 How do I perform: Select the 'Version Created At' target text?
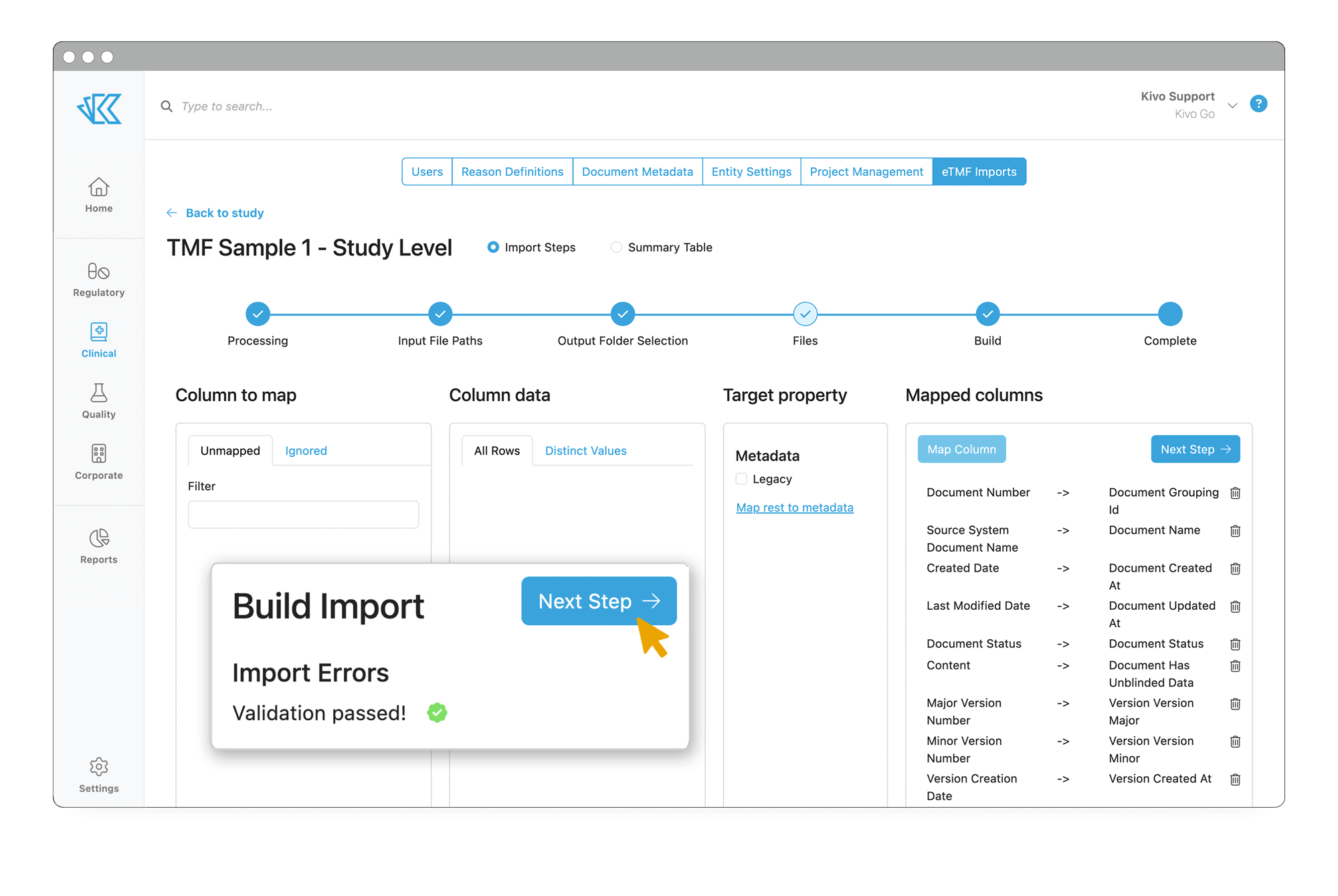pyautogui.click(x=1160, y=779)
